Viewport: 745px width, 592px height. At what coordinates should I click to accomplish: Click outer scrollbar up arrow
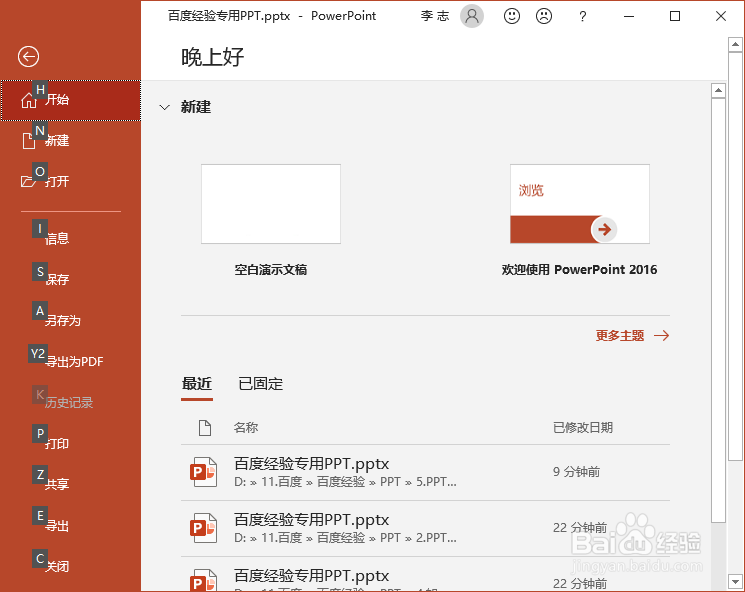point(735,45)
